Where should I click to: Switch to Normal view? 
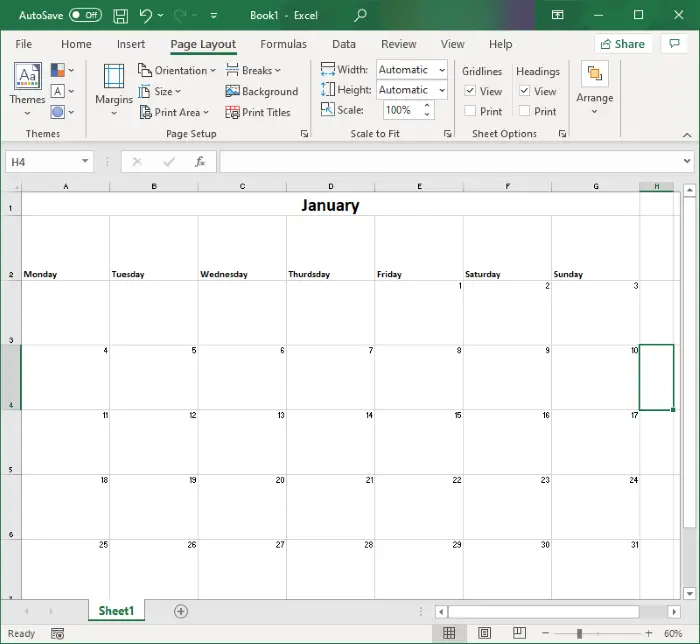point(449,633)
